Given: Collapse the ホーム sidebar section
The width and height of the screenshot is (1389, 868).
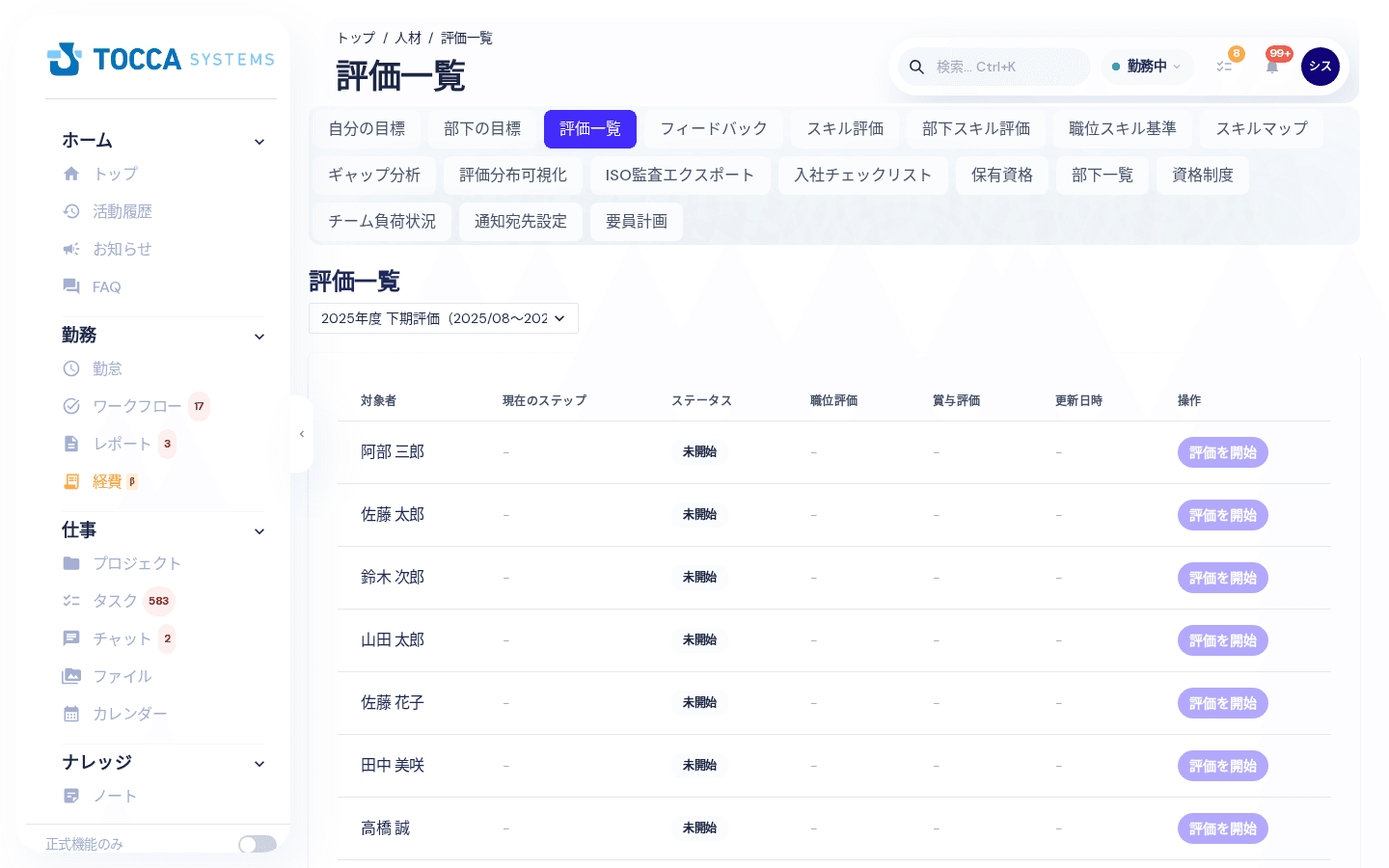Looking at the screenshot, I should click(259, 142).
